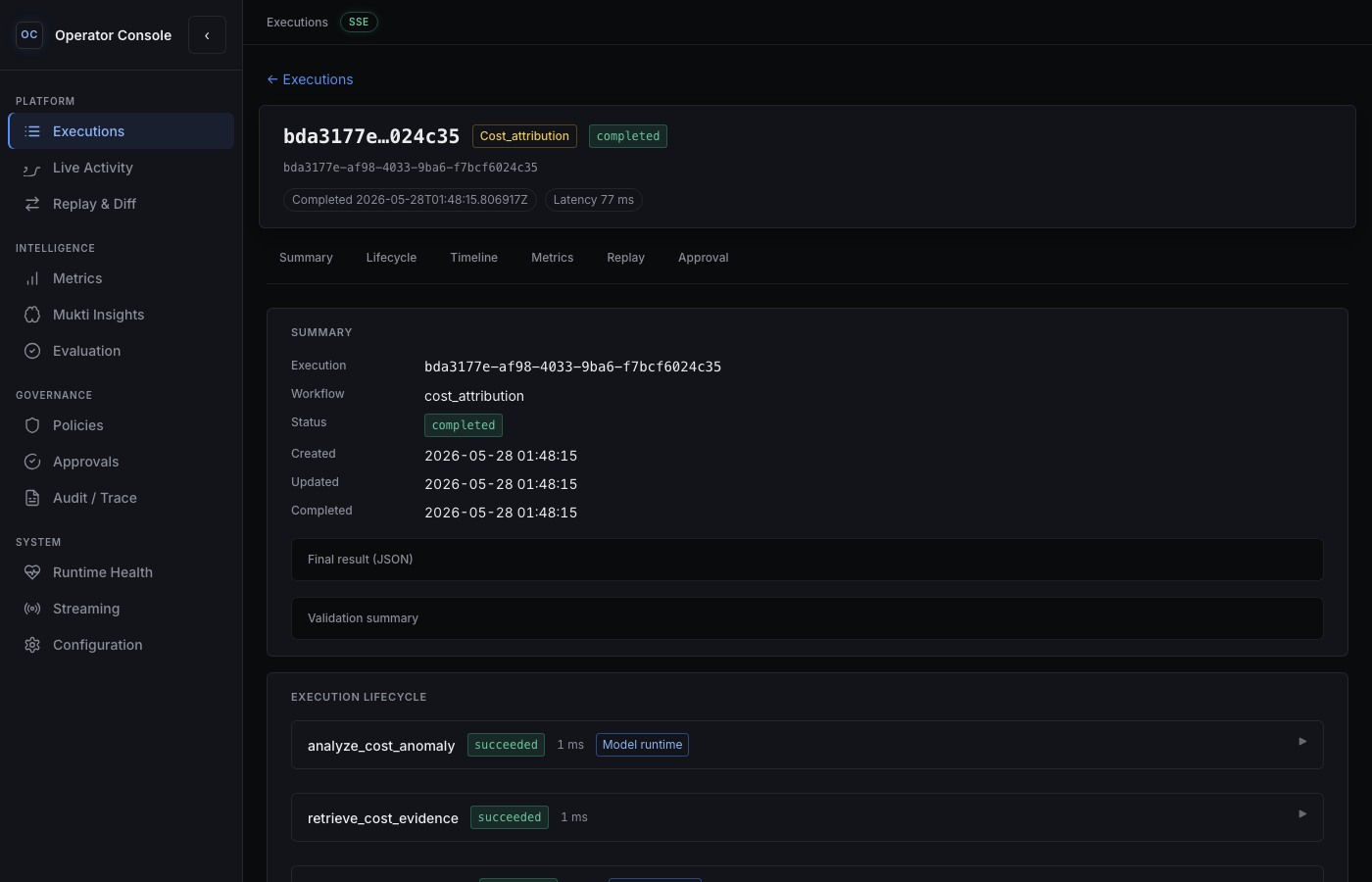Click the Updated date value in Summary
1372x882 pixels.
coord(501,484)
